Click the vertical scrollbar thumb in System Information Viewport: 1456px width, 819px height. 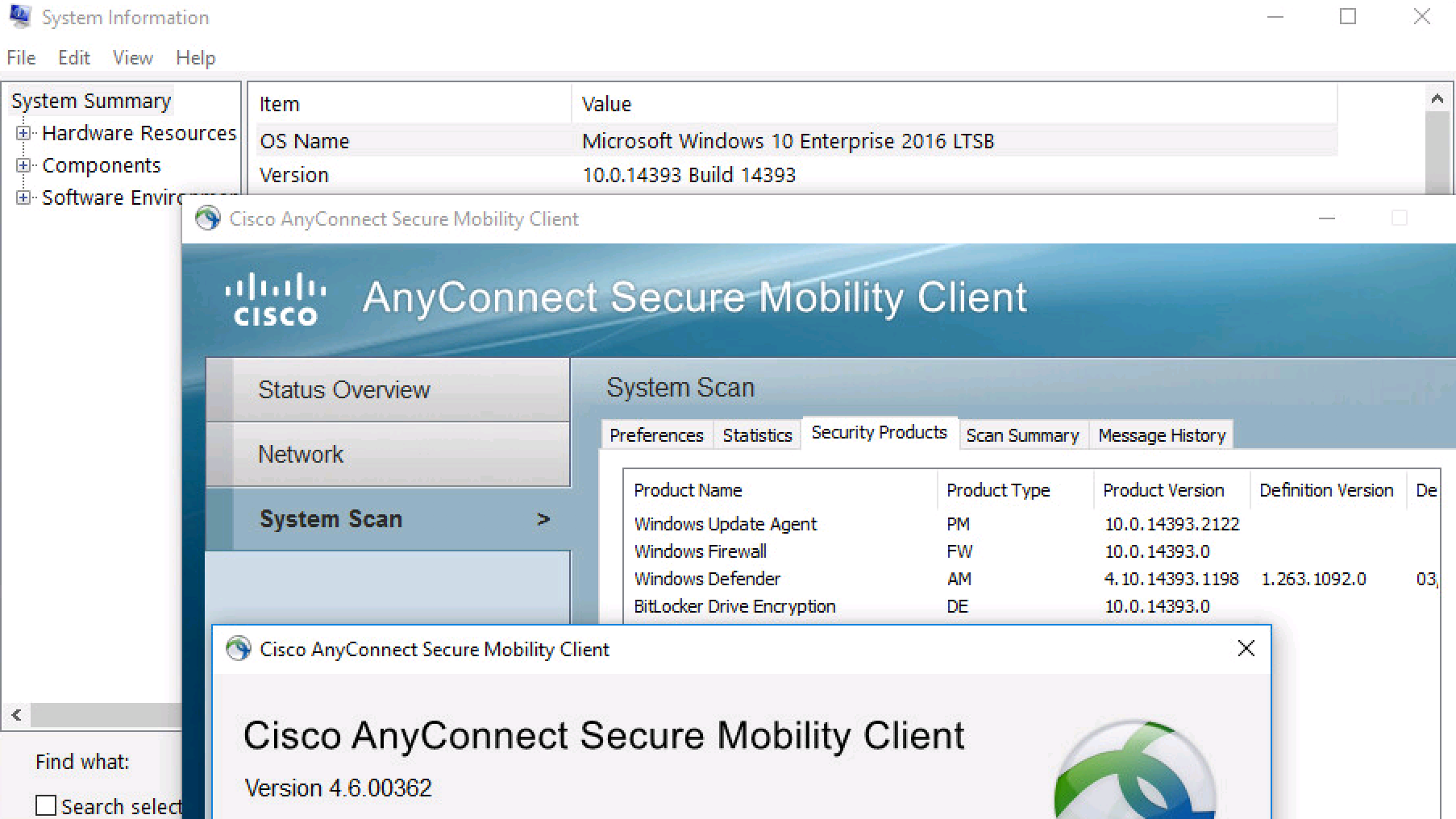(x=1437, y=153)
